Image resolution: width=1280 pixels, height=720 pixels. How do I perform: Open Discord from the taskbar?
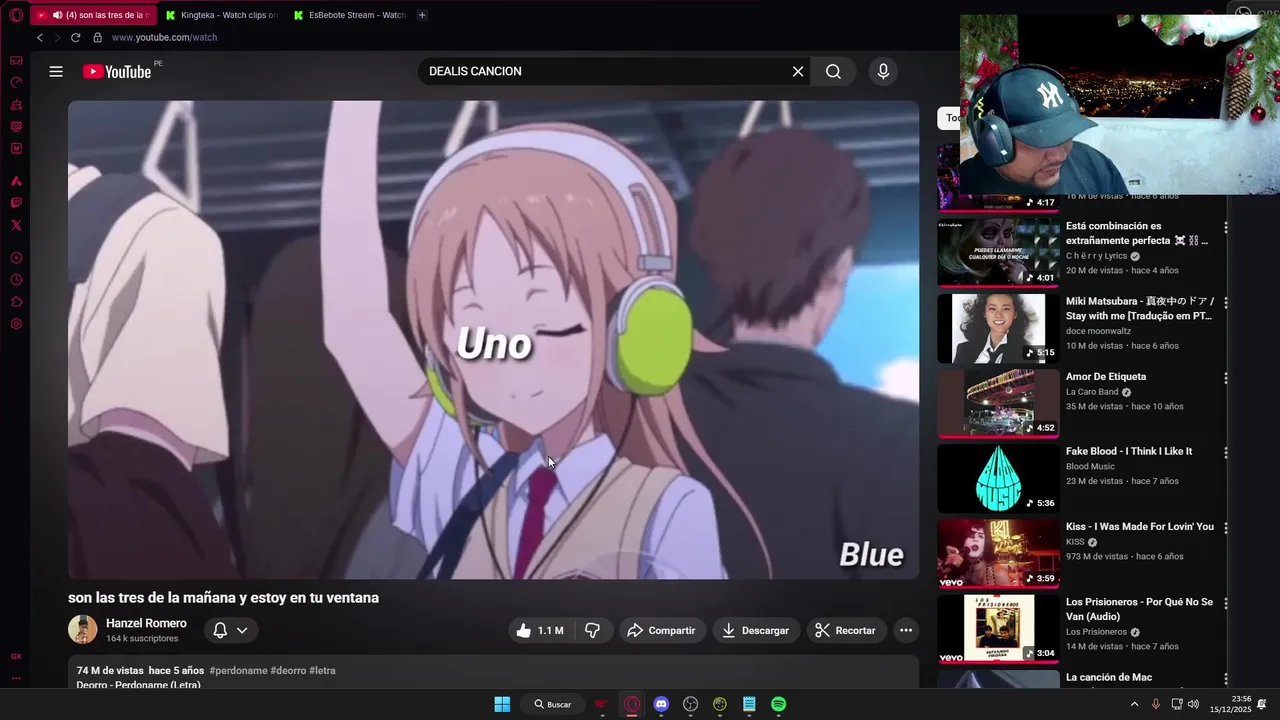661,704
